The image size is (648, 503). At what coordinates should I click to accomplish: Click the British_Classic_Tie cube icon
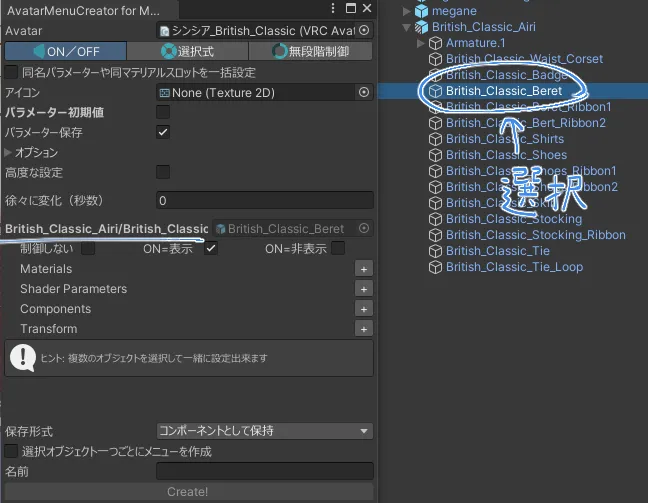point(435,251)
